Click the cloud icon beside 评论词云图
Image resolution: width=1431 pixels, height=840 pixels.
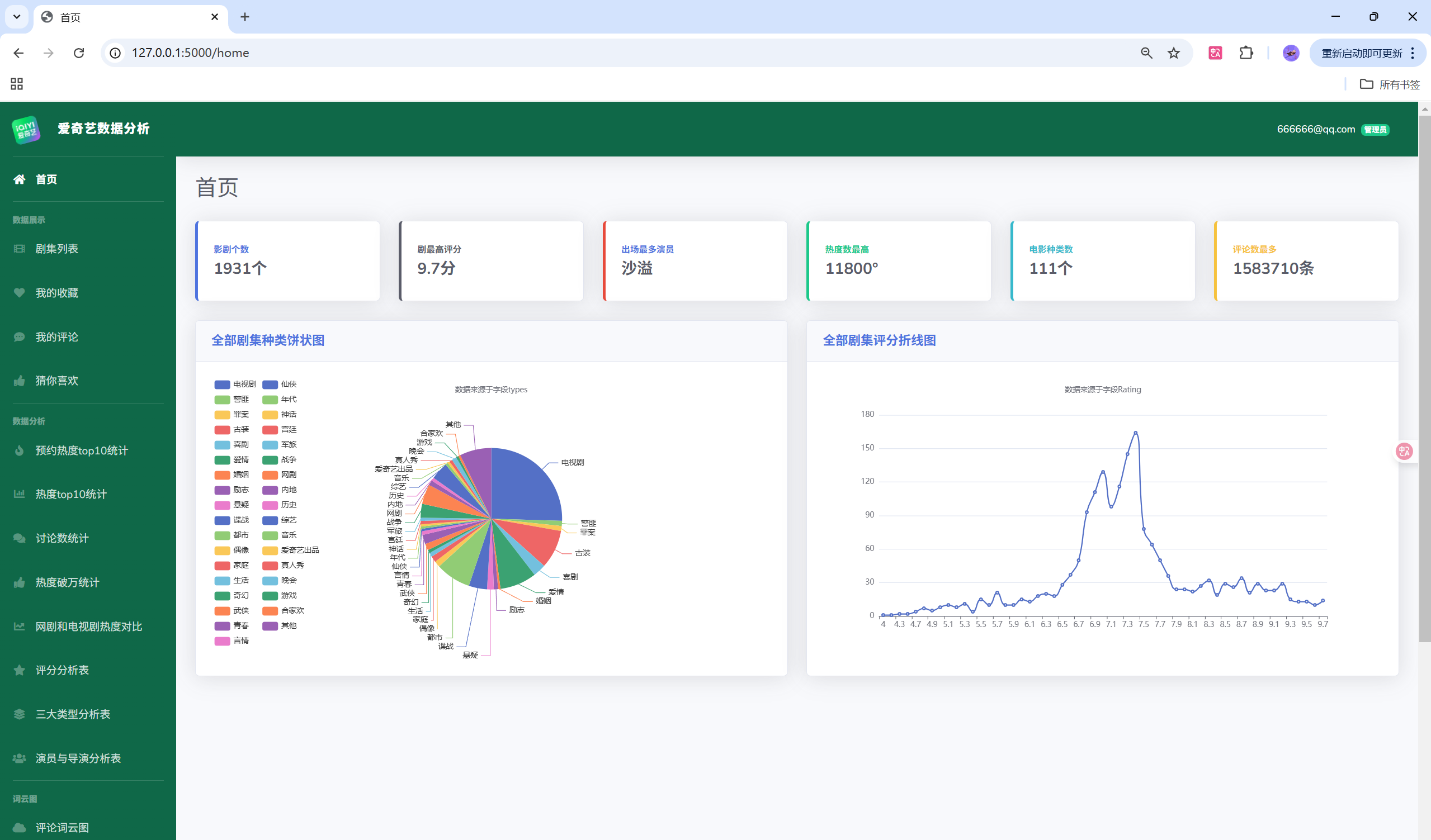[20, 828]
